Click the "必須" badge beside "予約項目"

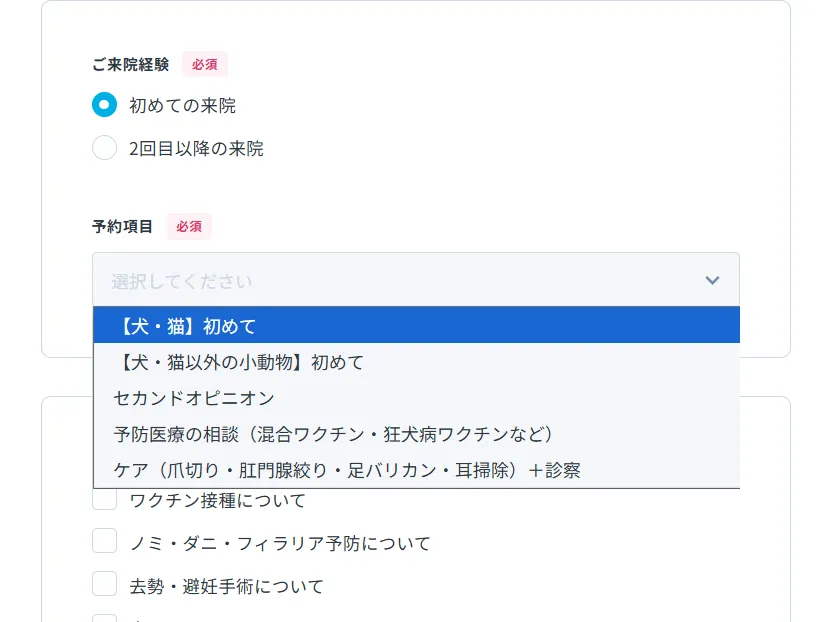[189, 227]
